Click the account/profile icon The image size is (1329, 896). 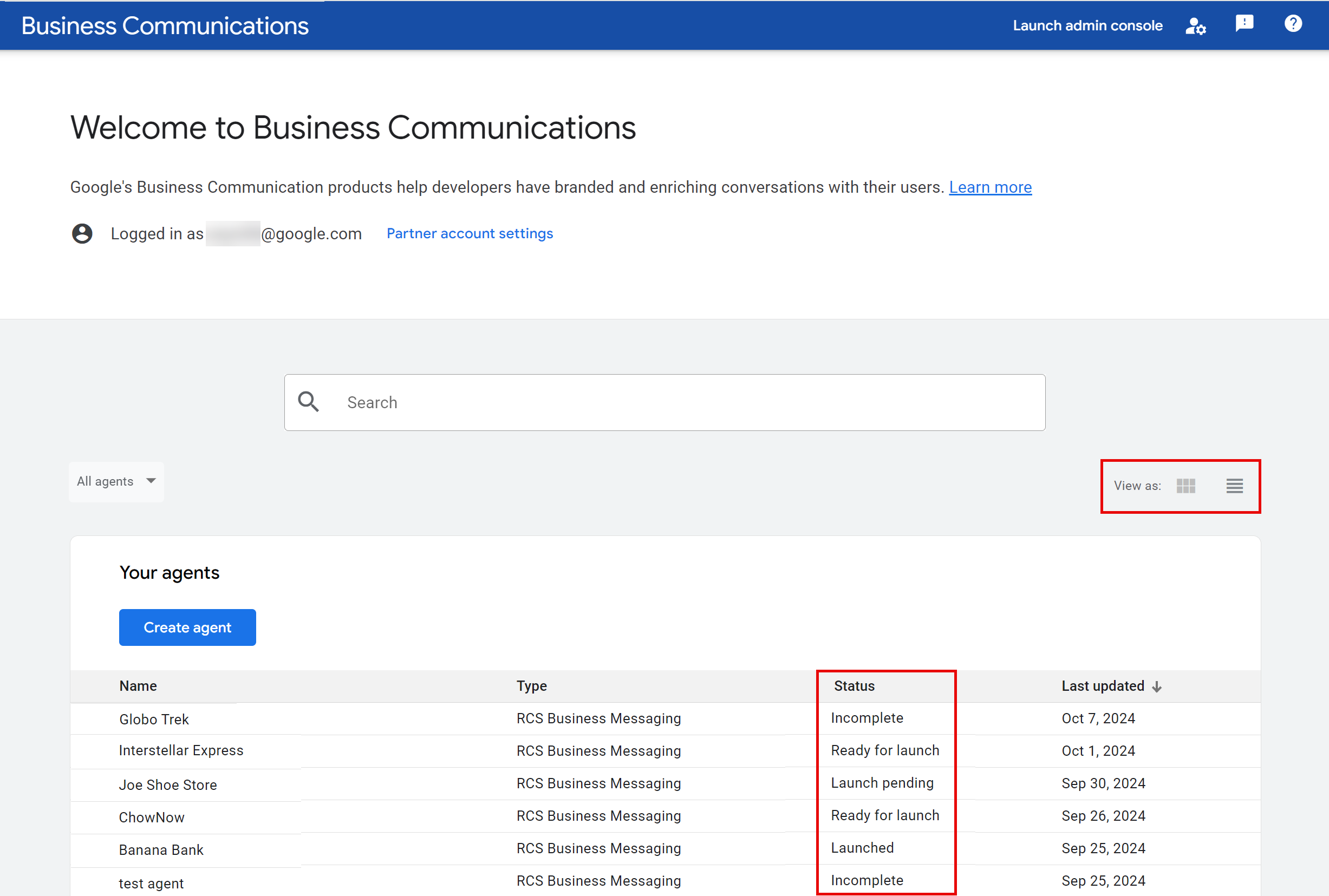pos(1196,25)
